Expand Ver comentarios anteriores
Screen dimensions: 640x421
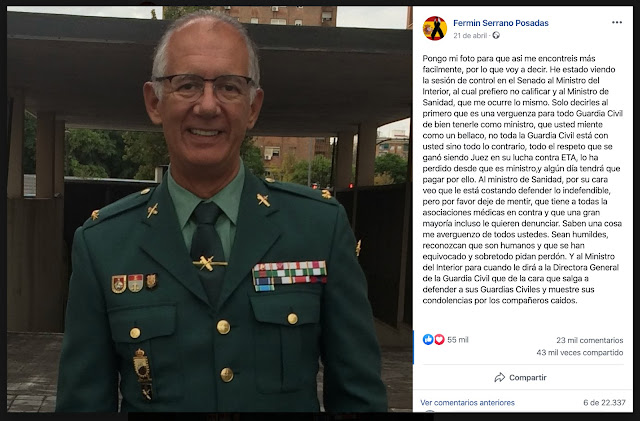467,403
